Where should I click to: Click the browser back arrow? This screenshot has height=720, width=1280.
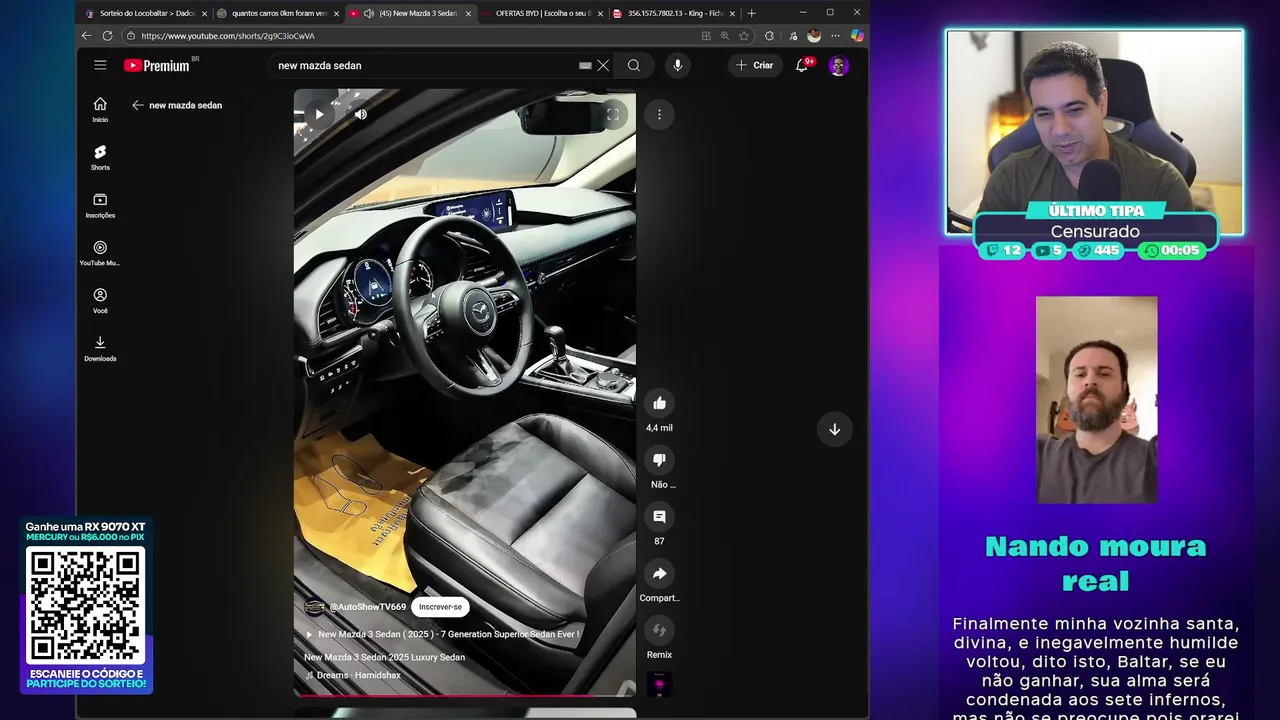[86, 35]
